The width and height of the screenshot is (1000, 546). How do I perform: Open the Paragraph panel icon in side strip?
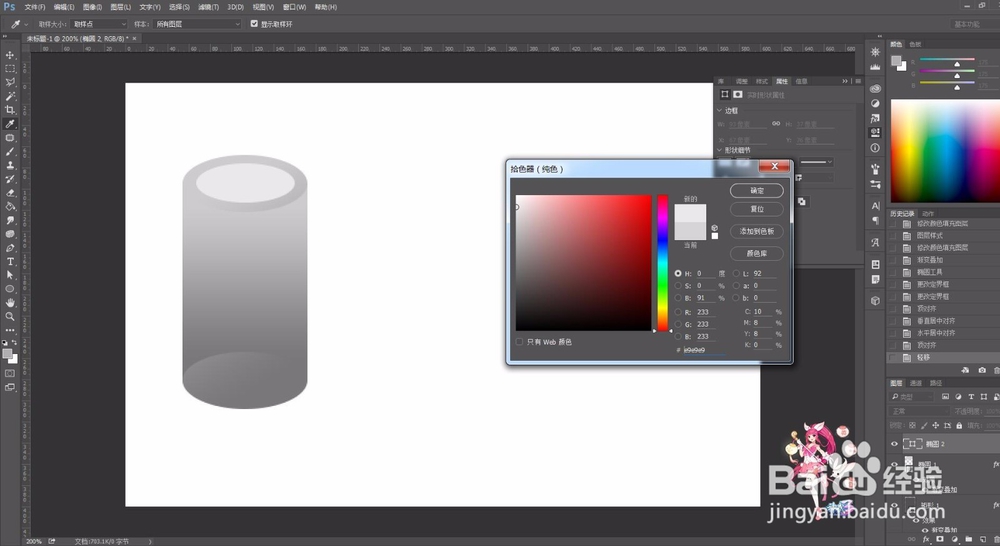pos(875,220)
